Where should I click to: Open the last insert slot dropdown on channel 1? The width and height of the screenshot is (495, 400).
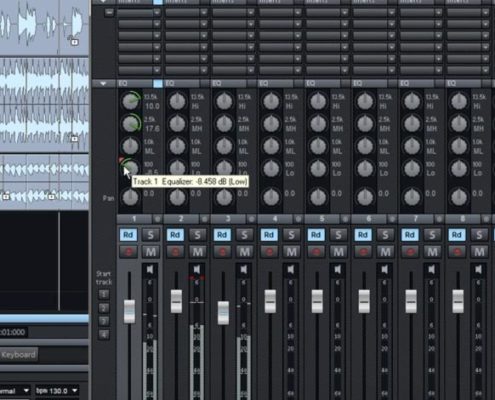(x=157, y=70)
